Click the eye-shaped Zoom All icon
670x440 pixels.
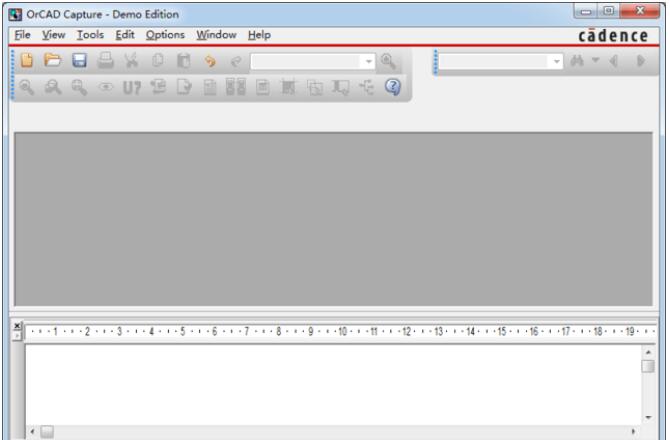(x=106, y=87)
